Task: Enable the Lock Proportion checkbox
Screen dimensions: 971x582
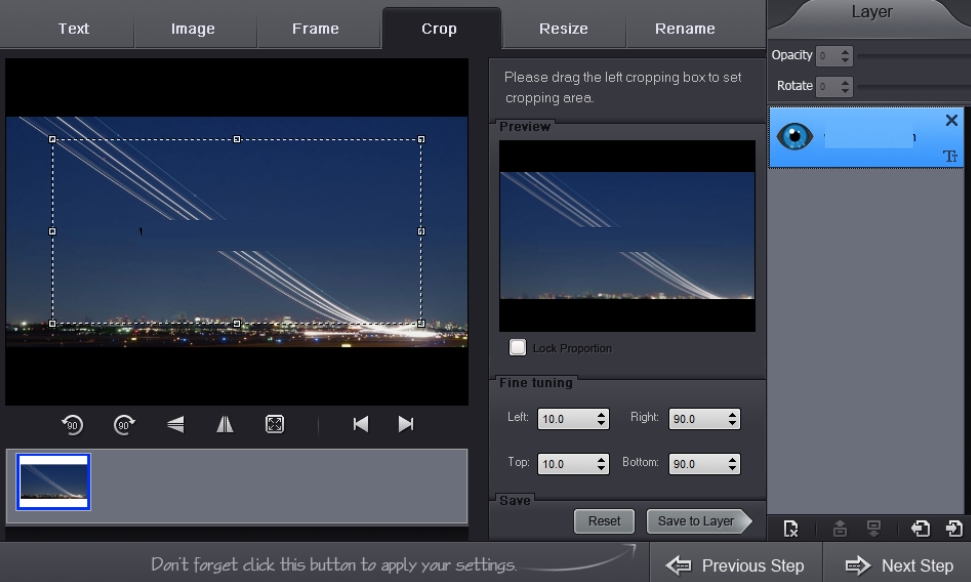Action: tap(517, 348)
